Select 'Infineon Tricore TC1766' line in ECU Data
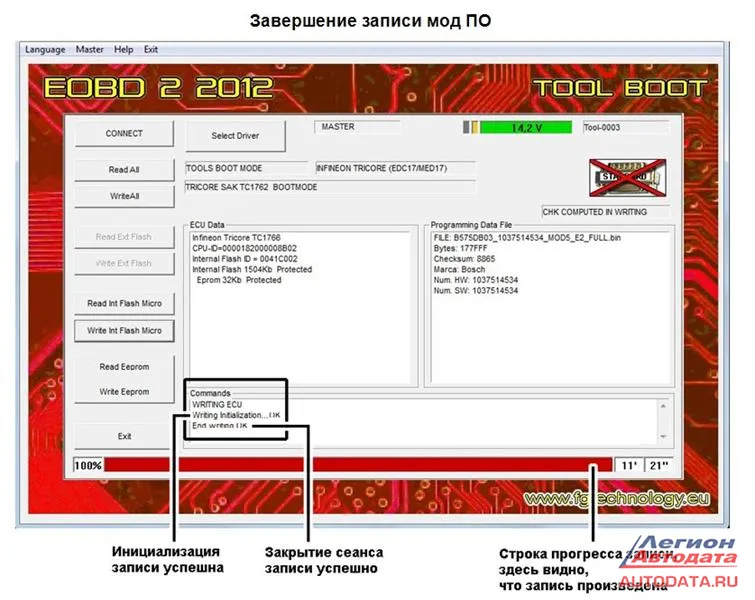Screen dimensions: 755x600 (x=236, y=238)
